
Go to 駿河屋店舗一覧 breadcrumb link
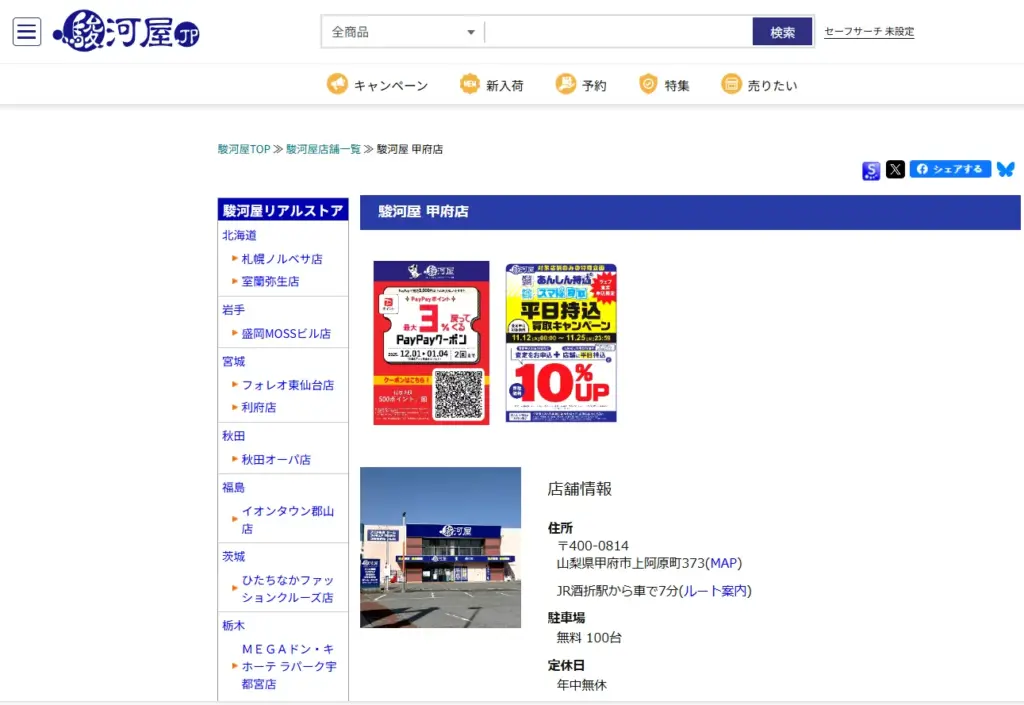tap(323, 149)
